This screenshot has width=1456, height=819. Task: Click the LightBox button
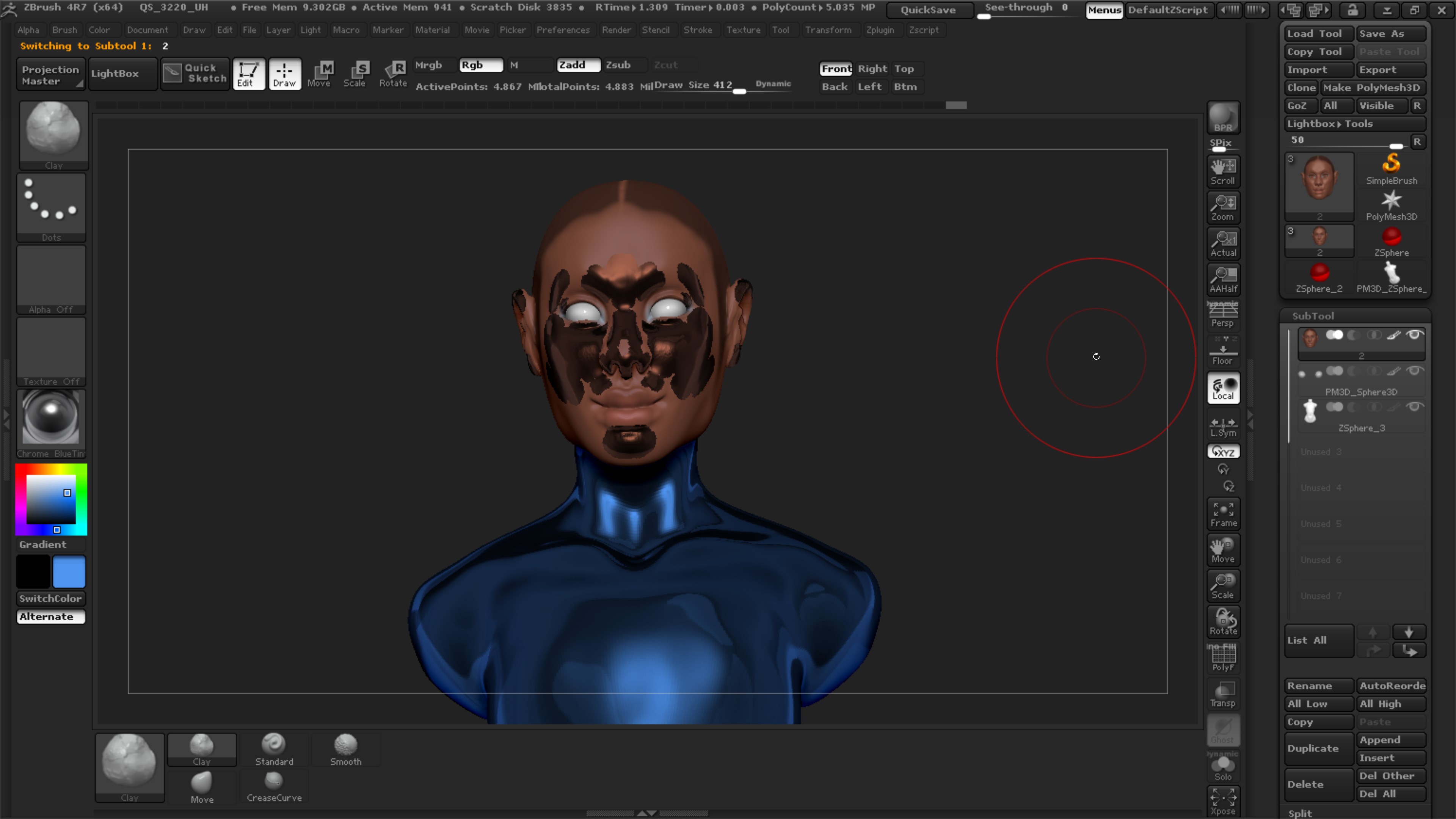point(122,74)
